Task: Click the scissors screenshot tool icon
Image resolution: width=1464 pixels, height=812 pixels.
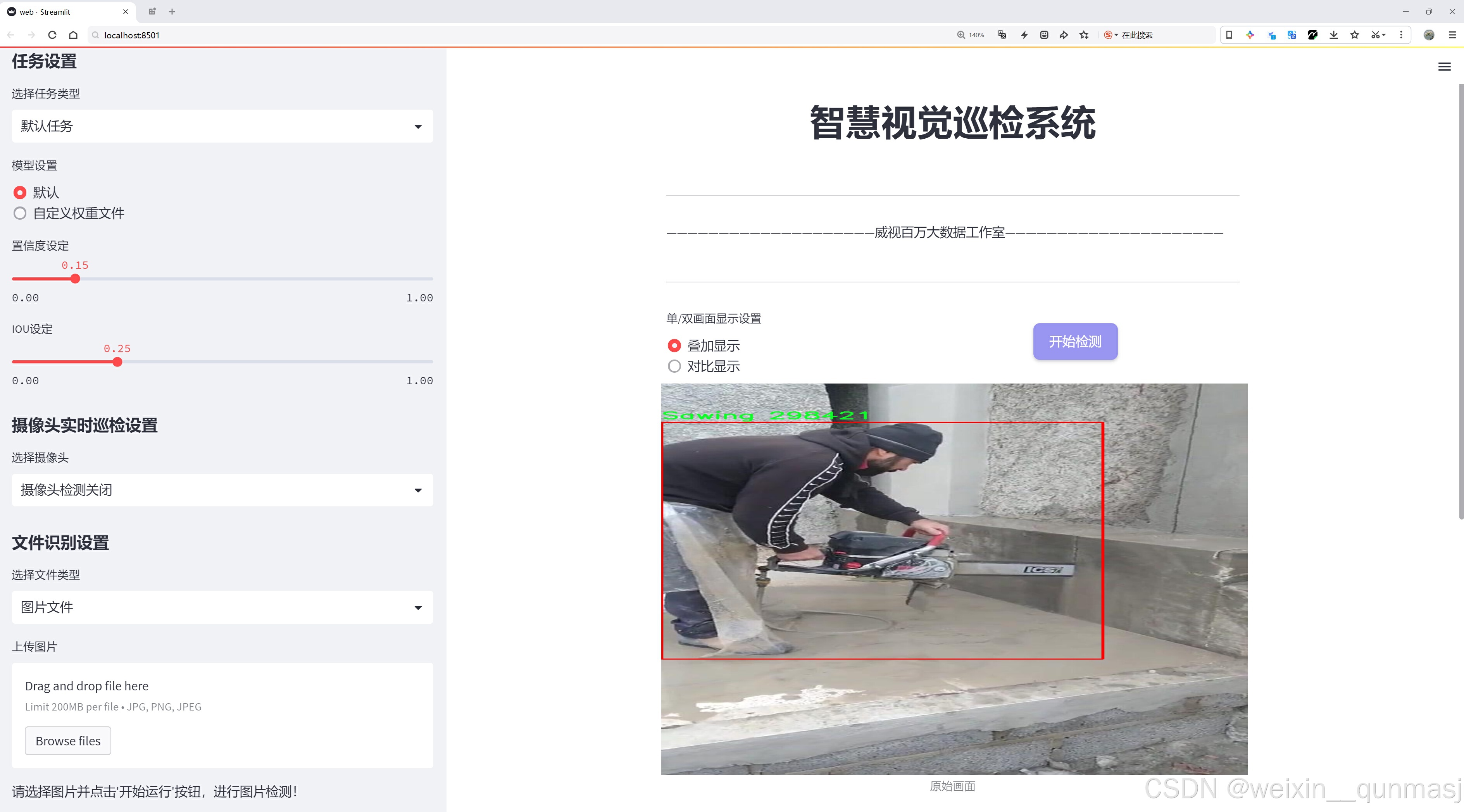Action: (1375, 35)
